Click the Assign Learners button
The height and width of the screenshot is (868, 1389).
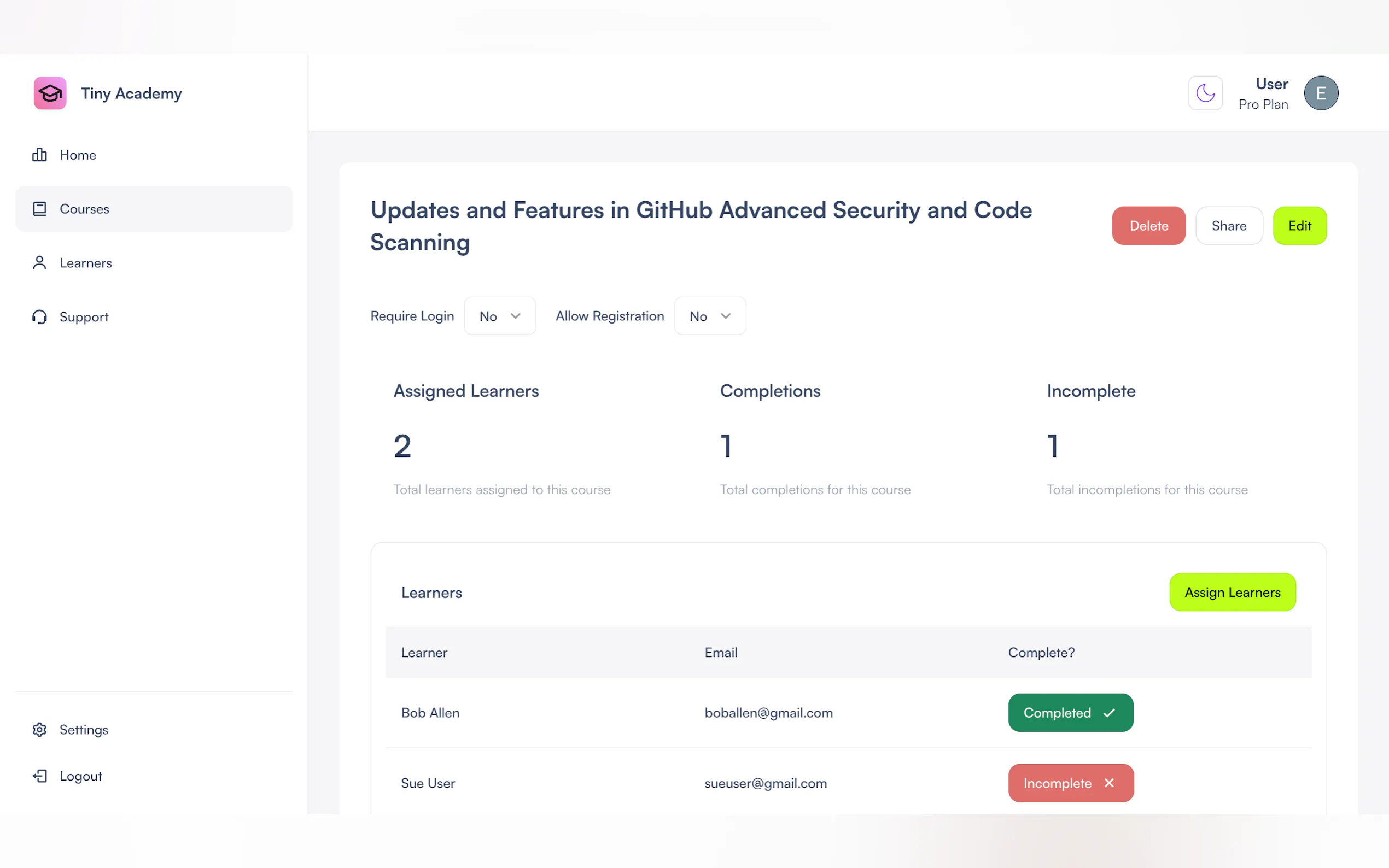point(1232,593)
